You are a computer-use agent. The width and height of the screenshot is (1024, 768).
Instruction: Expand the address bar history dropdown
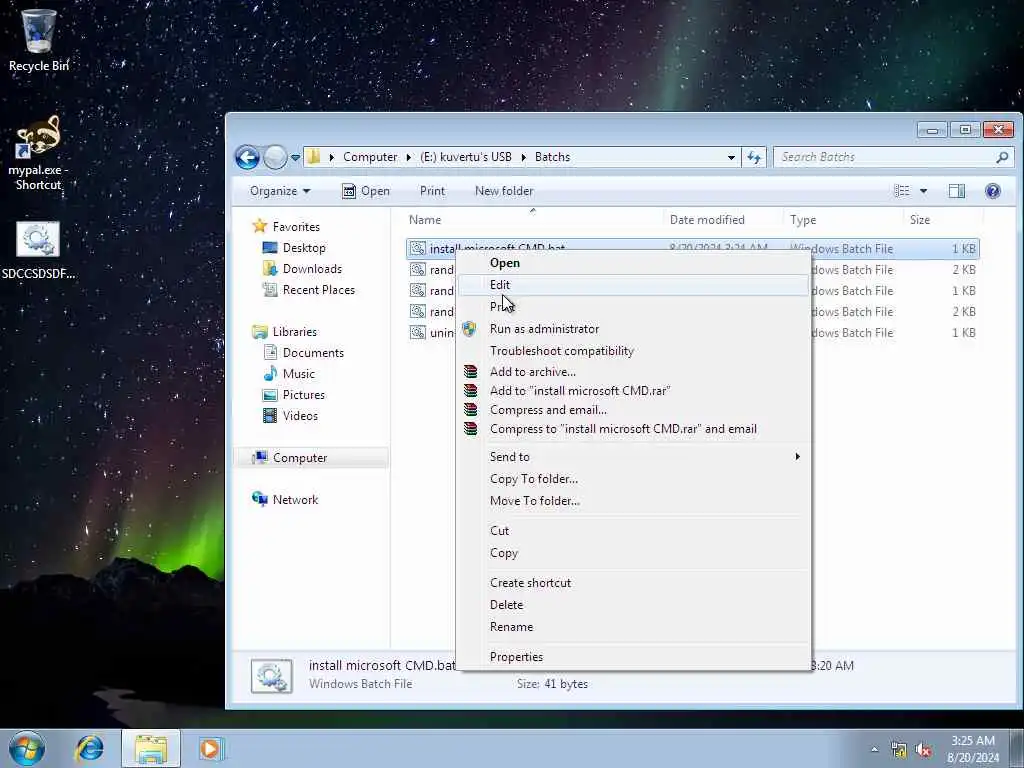click(x=731, y=157)
